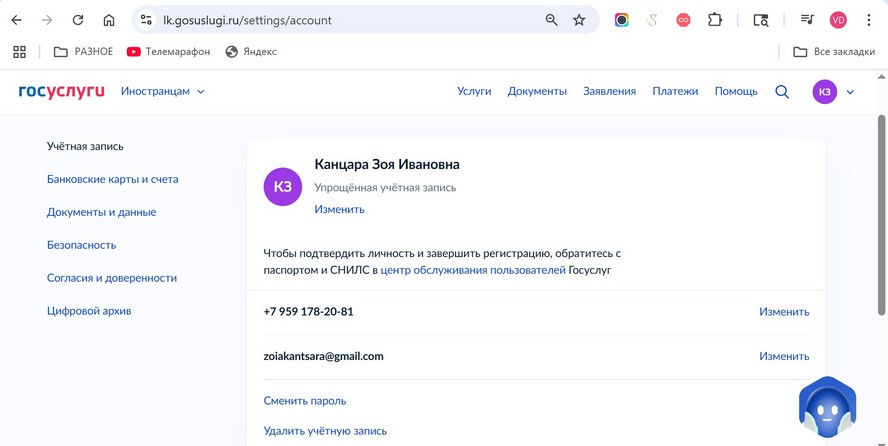Image resolution: width=888 pixels, height=446 pixels.
Task: Expand the КЗ profile menu chevron
Action: pos(850,92)
